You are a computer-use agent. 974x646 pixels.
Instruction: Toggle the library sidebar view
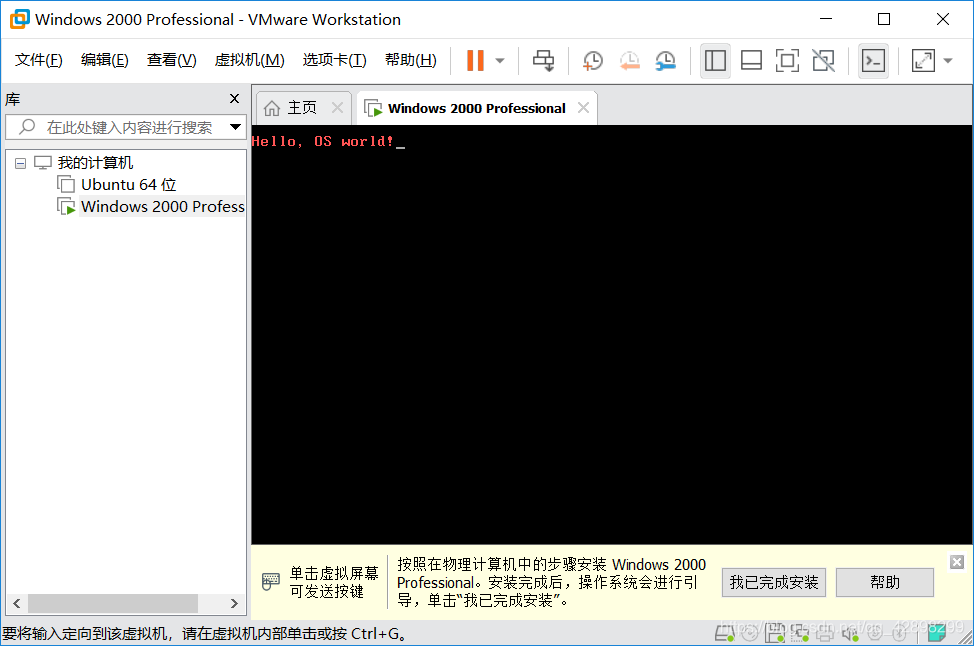click(715, 60)
